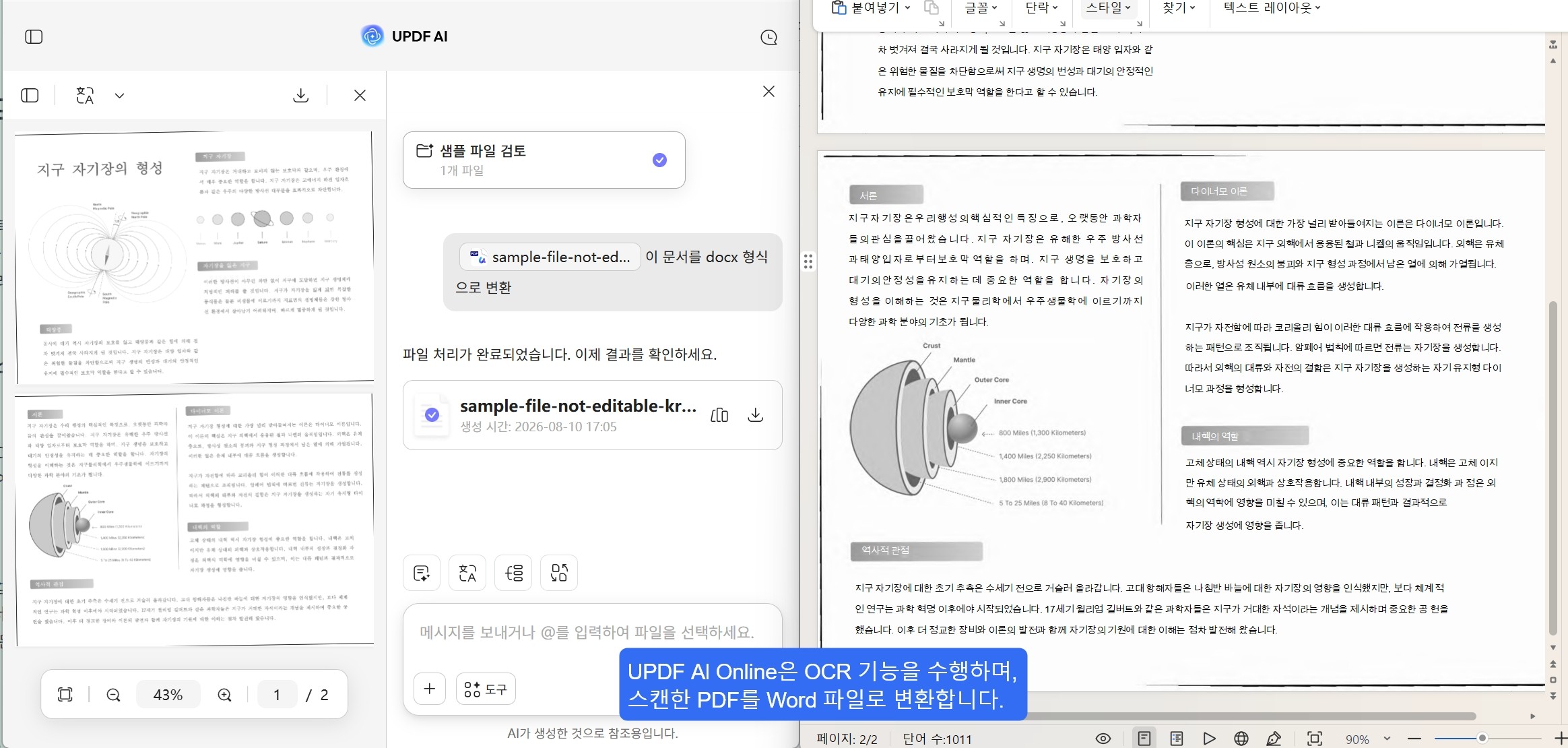Select page 2 thumbnail with earth core diagram
Viewport: 1568px width, 748px height.
pyautogui.click(x=194, y=520)
